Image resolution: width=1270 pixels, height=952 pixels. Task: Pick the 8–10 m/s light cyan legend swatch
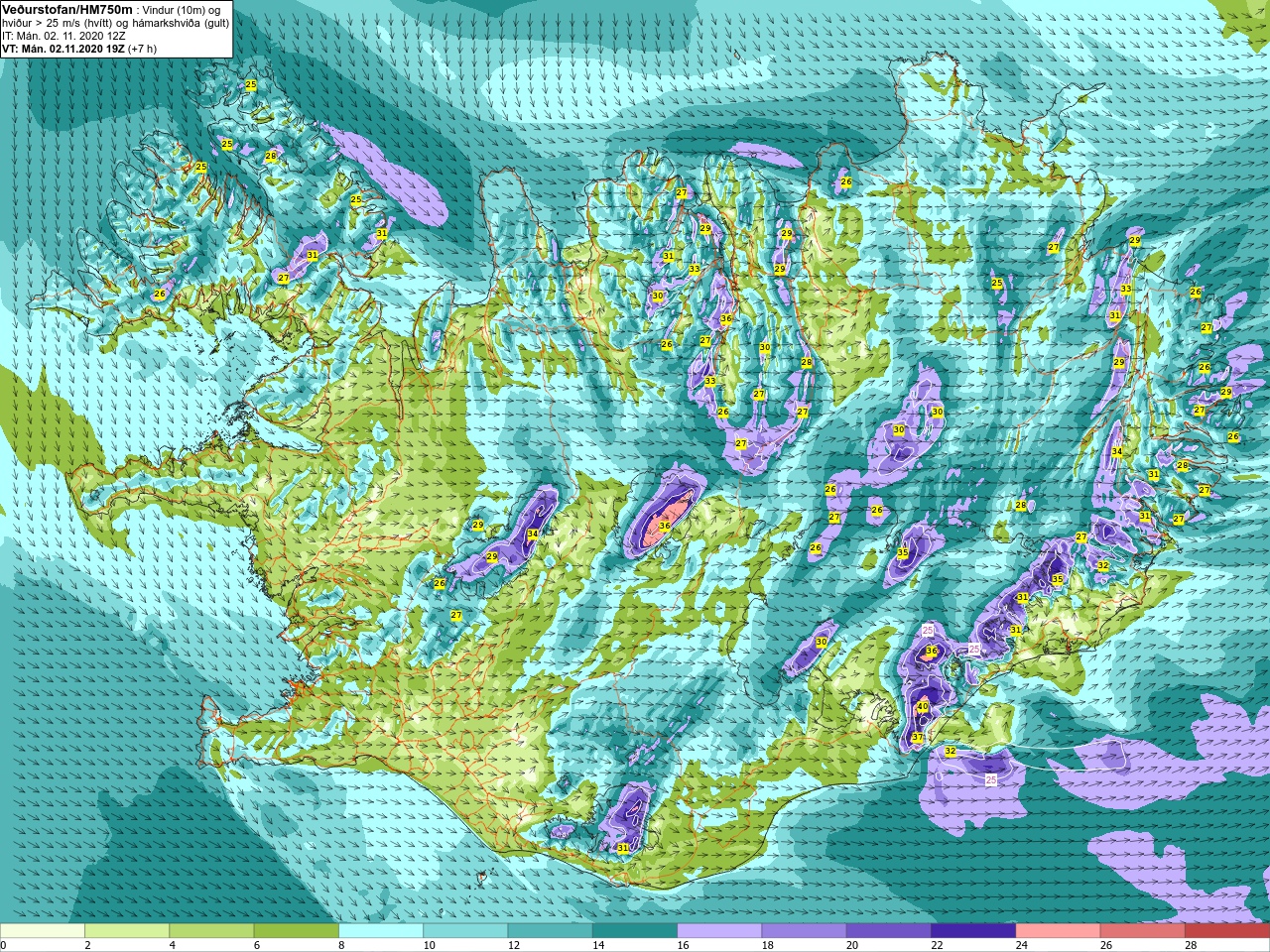(381, 930)
